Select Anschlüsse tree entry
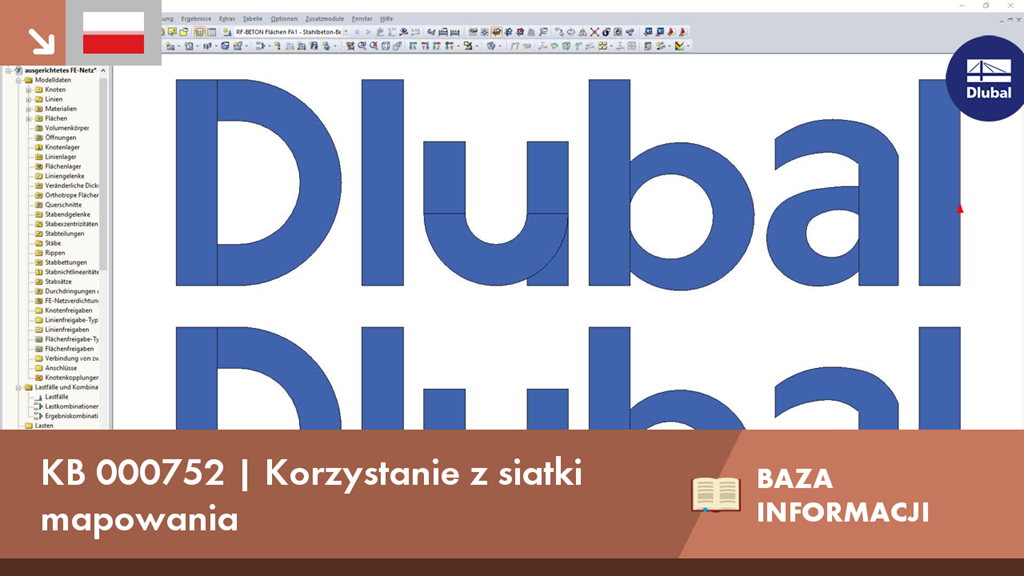This screenshot has width=1024, height=576. (x=61, y=368)
